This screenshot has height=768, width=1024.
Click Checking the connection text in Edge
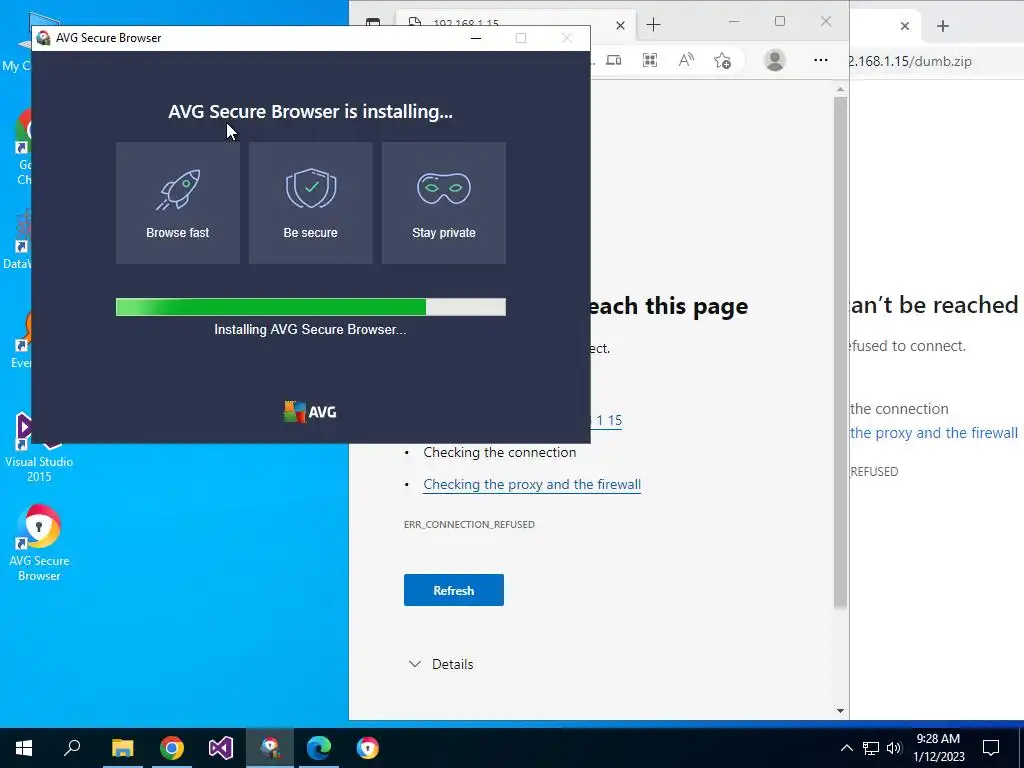pos(500,453)
